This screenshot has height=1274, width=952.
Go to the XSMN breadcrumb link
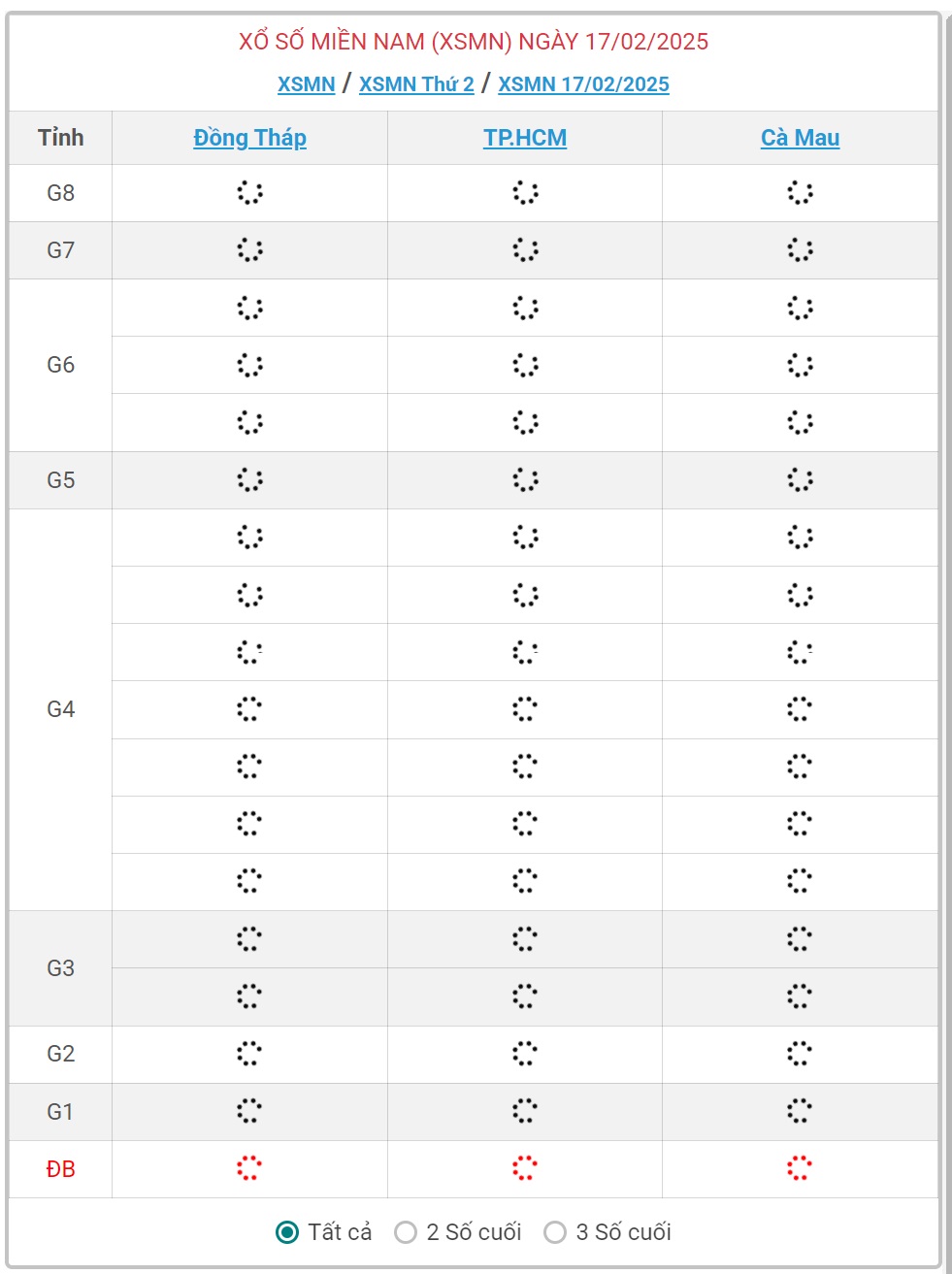307,84
